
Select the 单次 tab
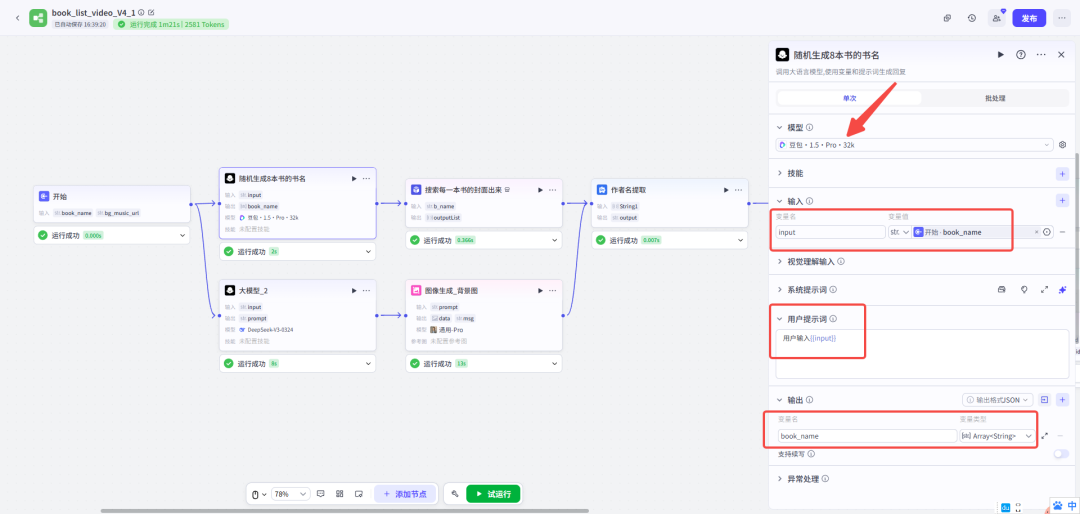click(849, 98)
